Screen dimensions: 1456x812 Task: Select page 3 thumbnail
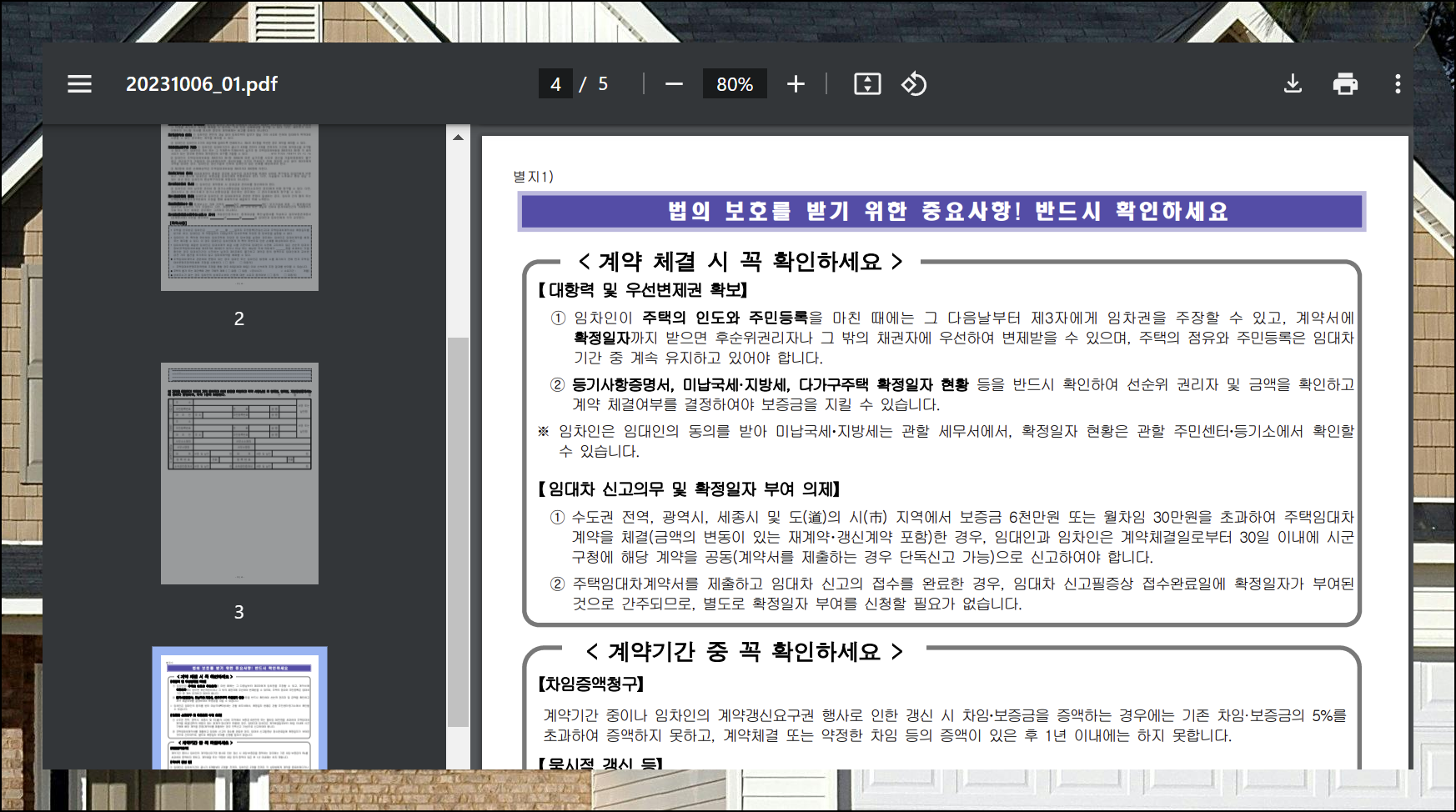pyautogui.click(x=239, y=474)
